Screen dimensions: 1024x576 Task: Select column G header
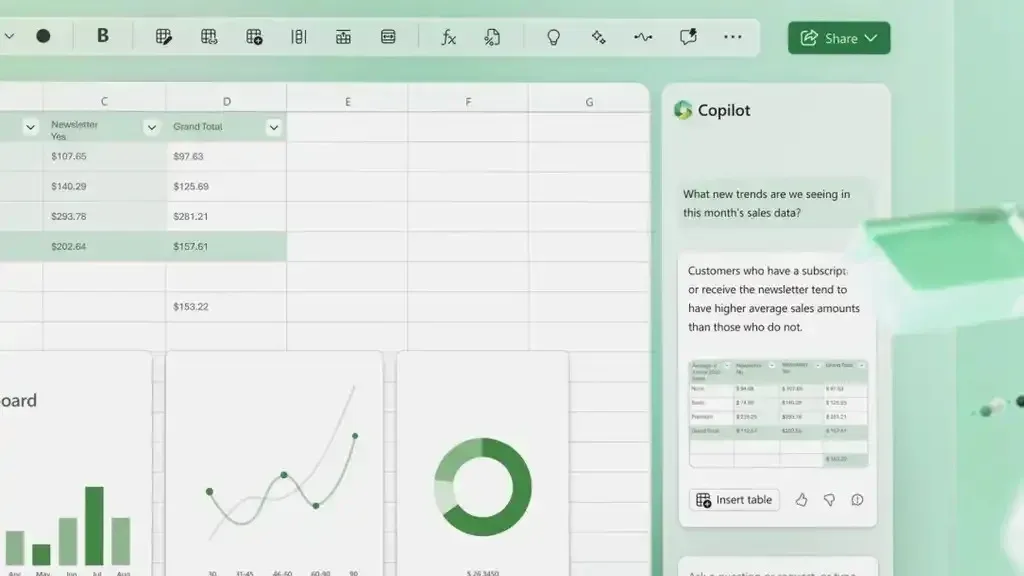click(589, 101)
